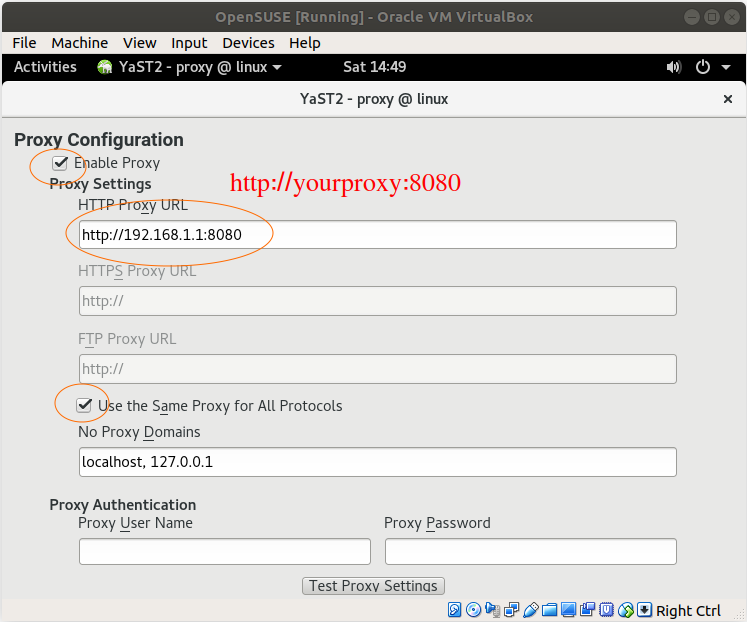Click the HTTP Proxy URL input field
This screenshot has height=622, width=747.
378,234
